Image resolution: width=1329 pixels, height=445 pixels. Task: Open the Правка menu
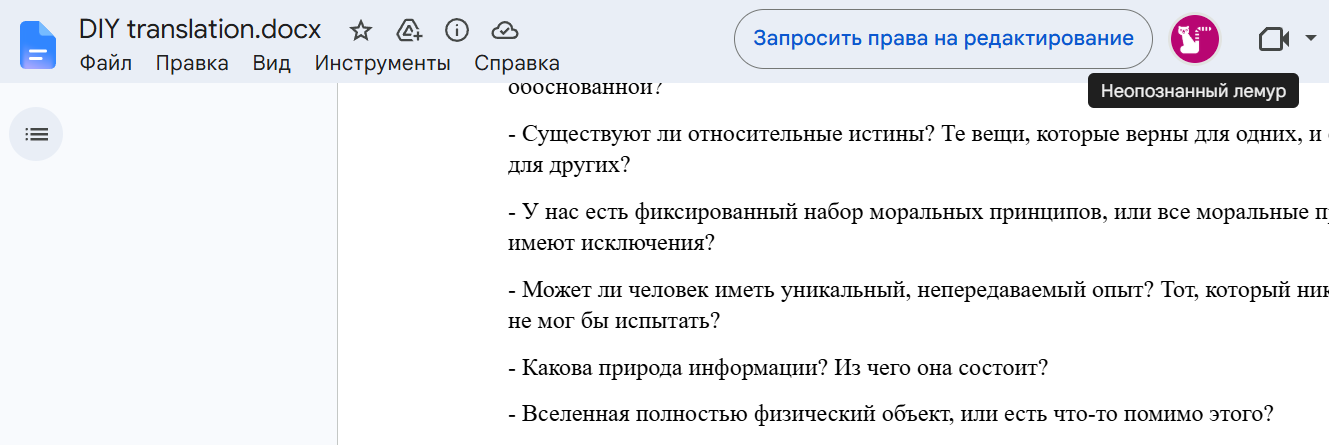tap(192, 64)
